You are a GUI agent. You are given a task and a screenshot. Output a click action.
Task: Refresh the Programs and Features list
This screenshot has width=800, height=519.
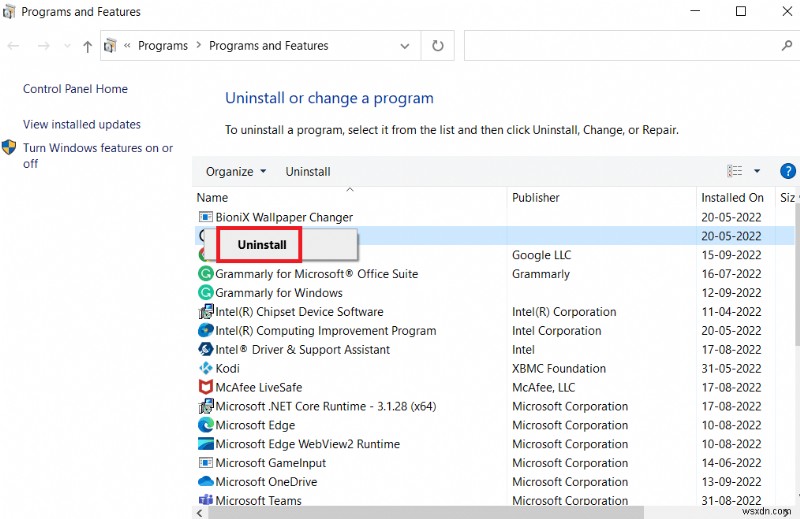tap(437, 46)
